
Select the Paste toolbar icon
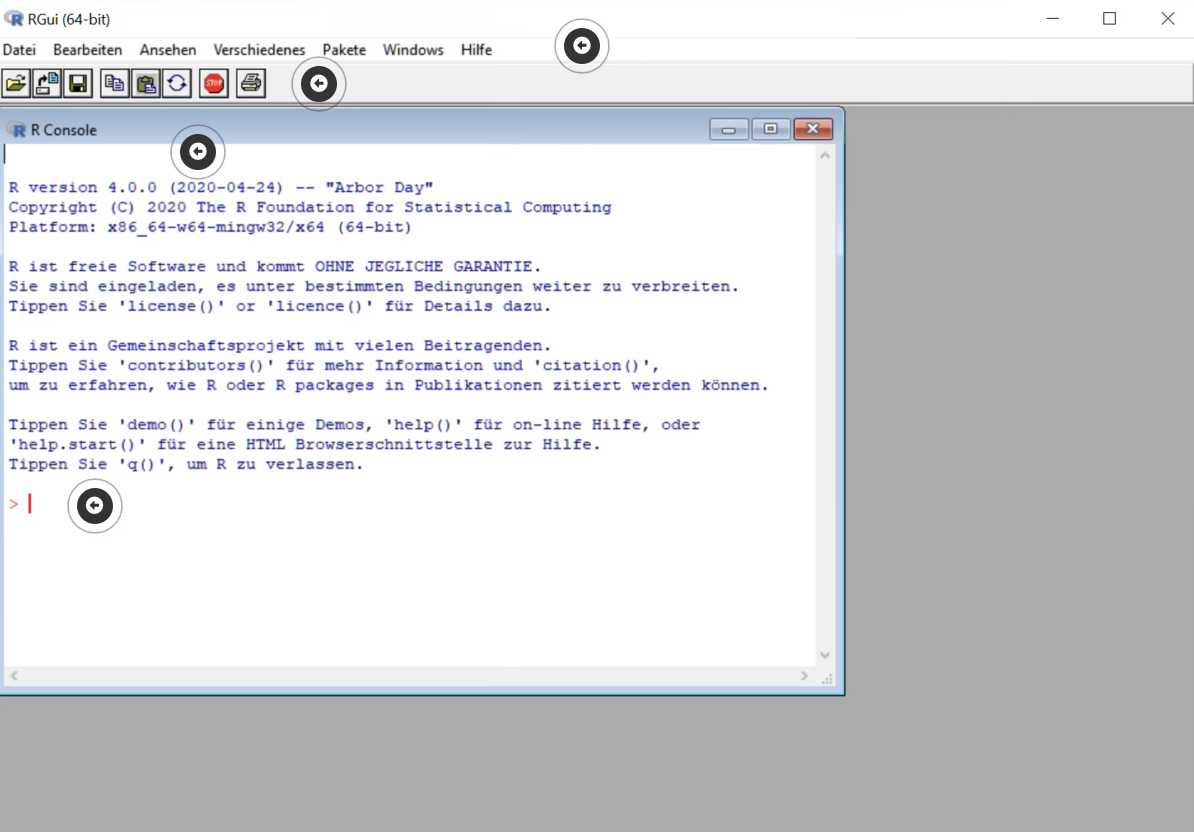click(145, 83)
